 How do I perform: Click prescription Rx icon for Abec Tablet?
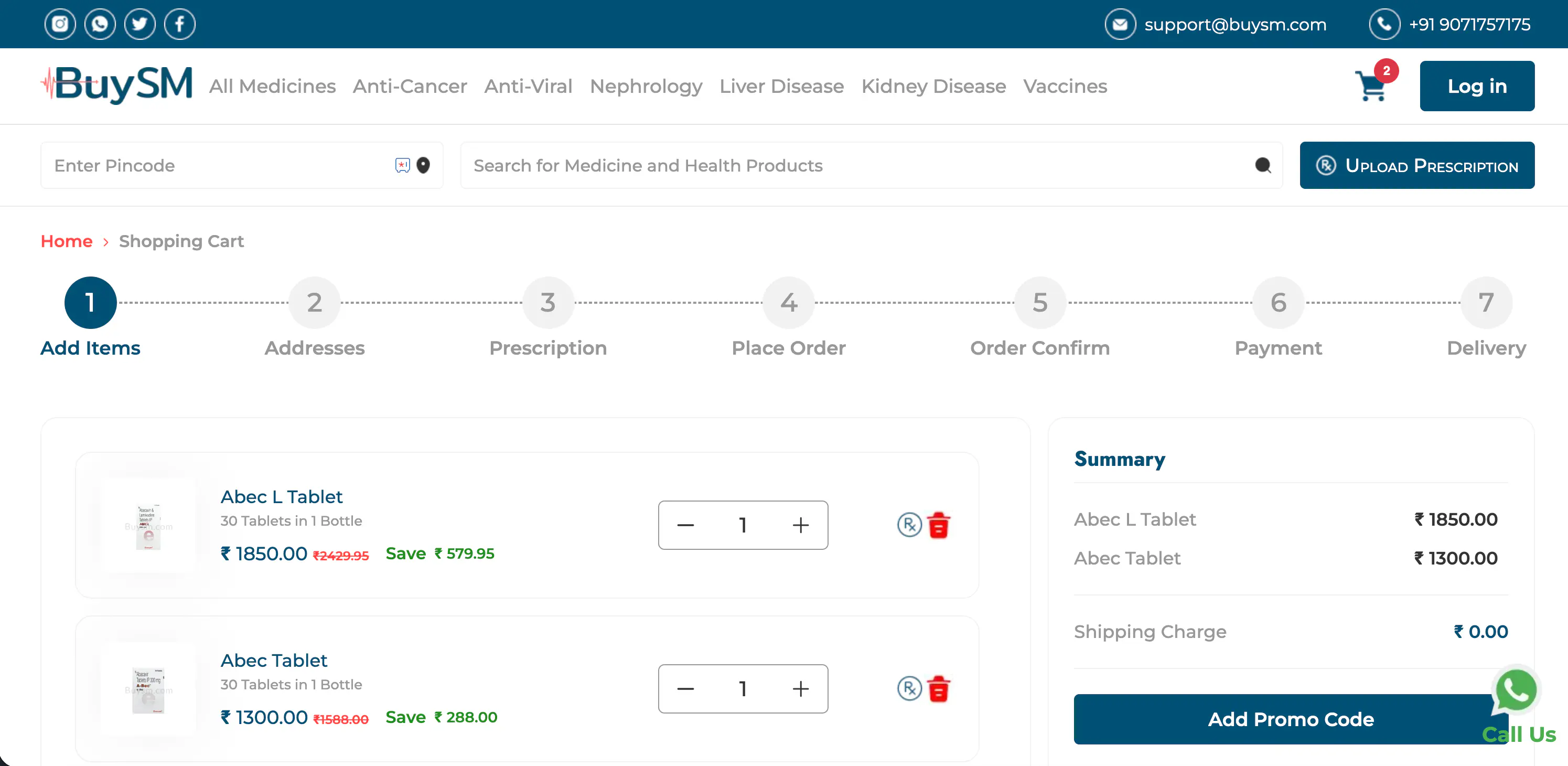point(909,689)
